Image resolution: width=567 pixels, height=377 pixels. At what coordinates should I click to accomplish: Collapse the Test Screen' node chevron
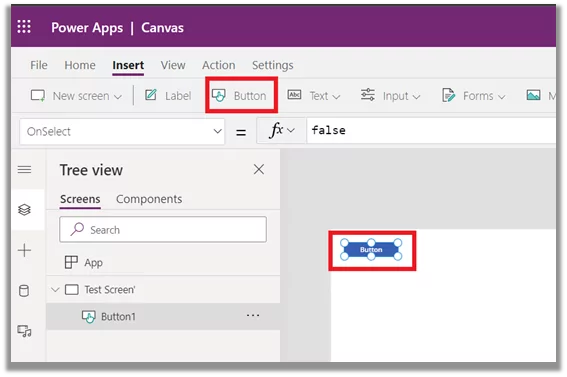click(x=55, y=290)
